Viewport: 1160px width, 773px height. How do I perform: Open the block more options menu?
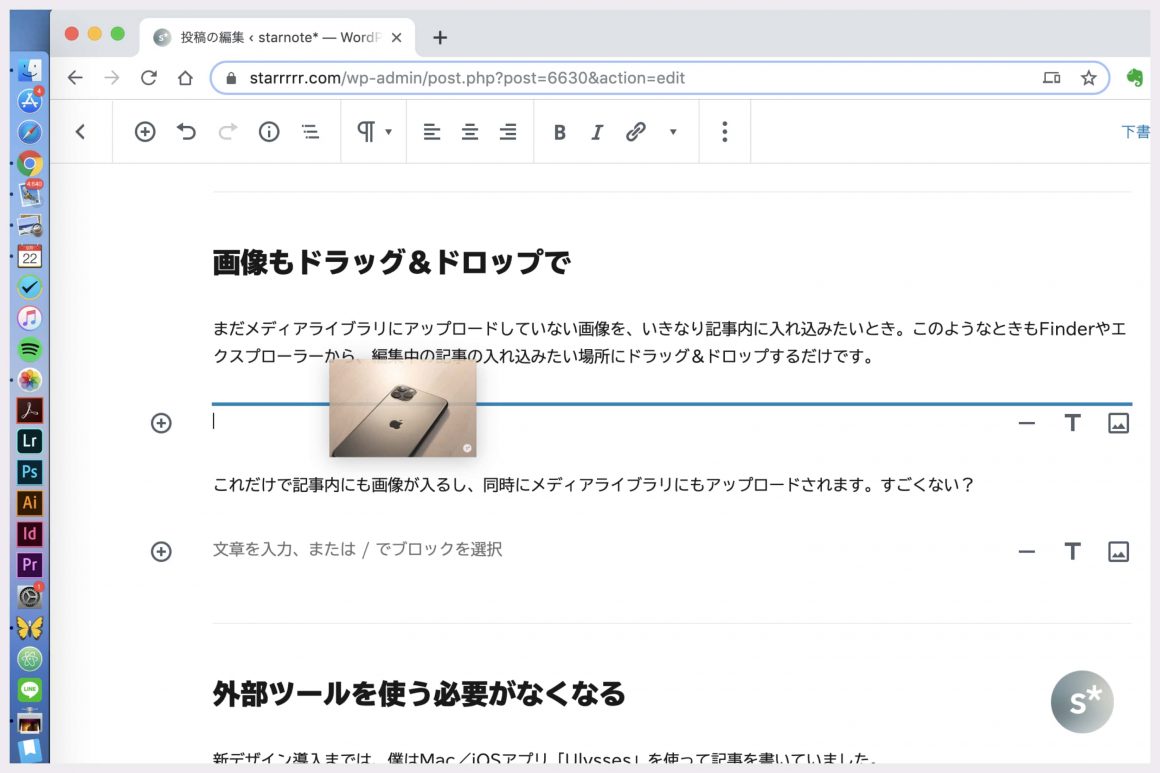coord(725,132)
